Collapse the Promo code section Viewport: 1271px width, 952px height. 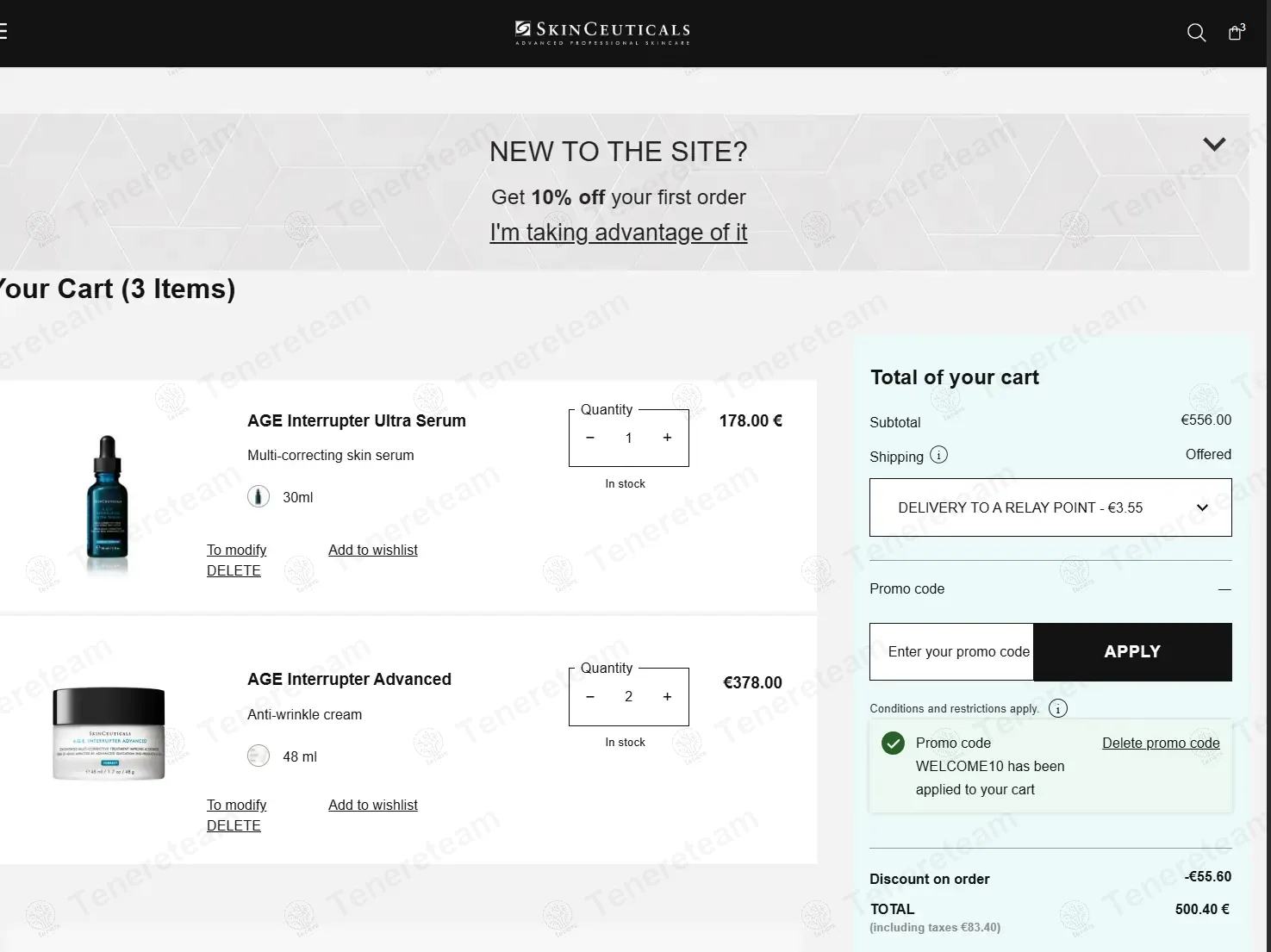pos(1224,589)
